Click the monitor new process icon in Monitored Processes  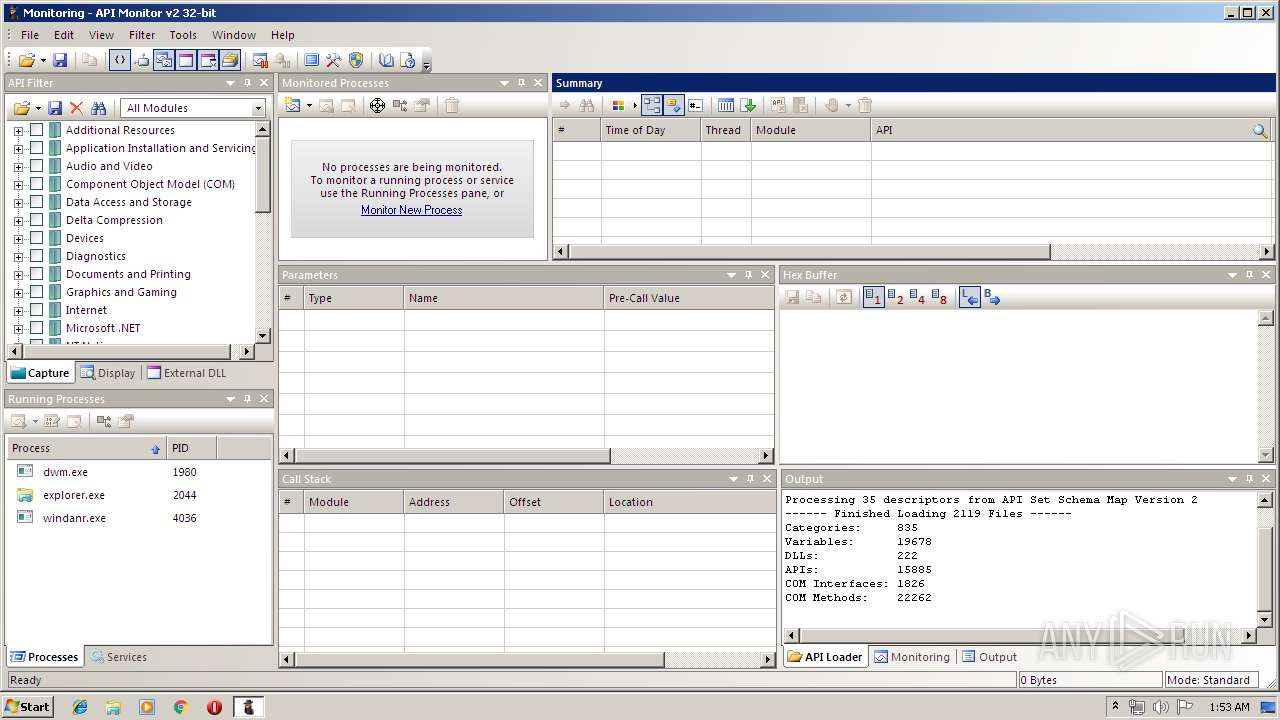(292, 105)
